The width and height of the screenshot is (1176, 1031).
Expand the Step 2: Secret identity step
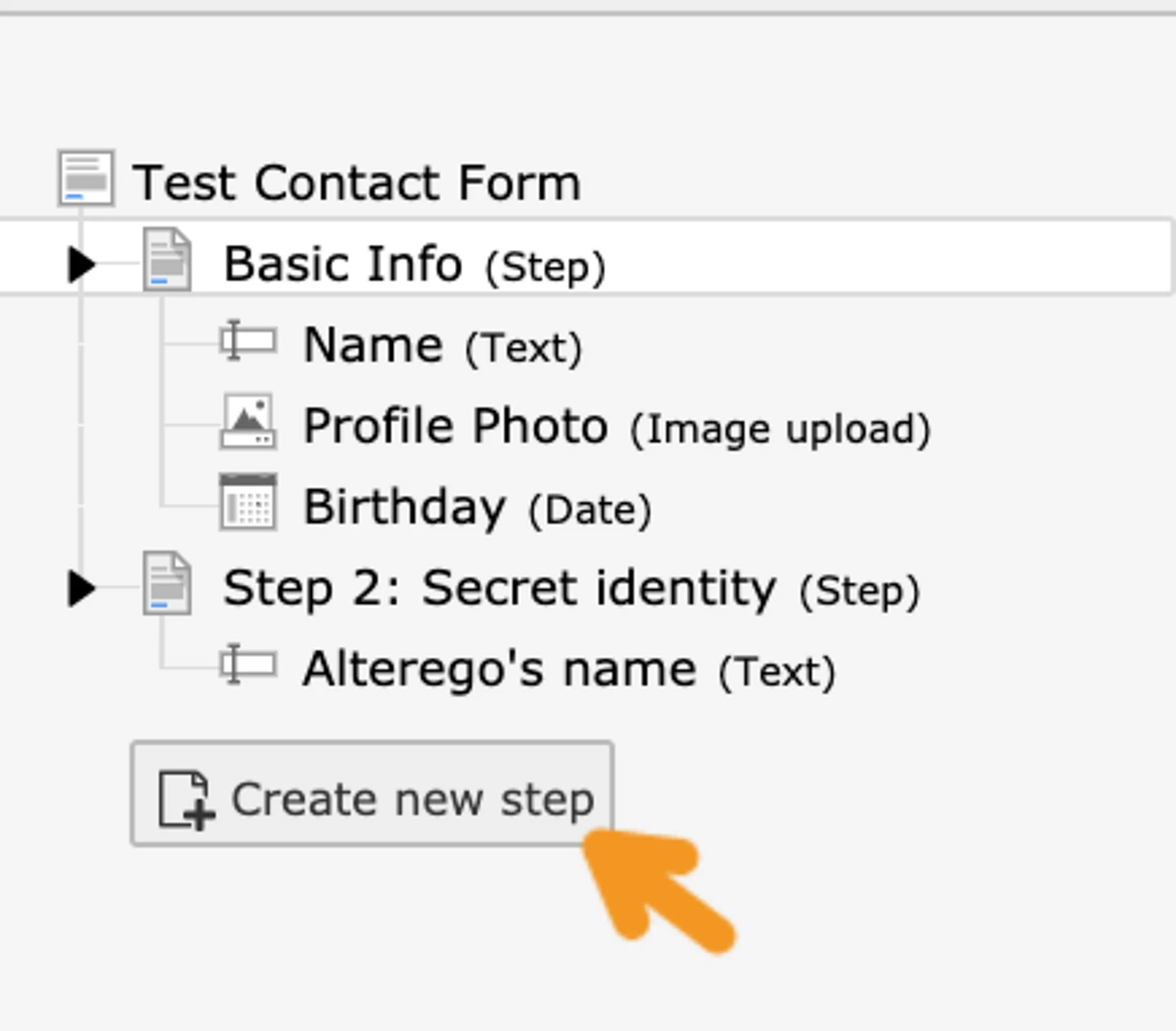pyautogui.click(x=79, y=587)
